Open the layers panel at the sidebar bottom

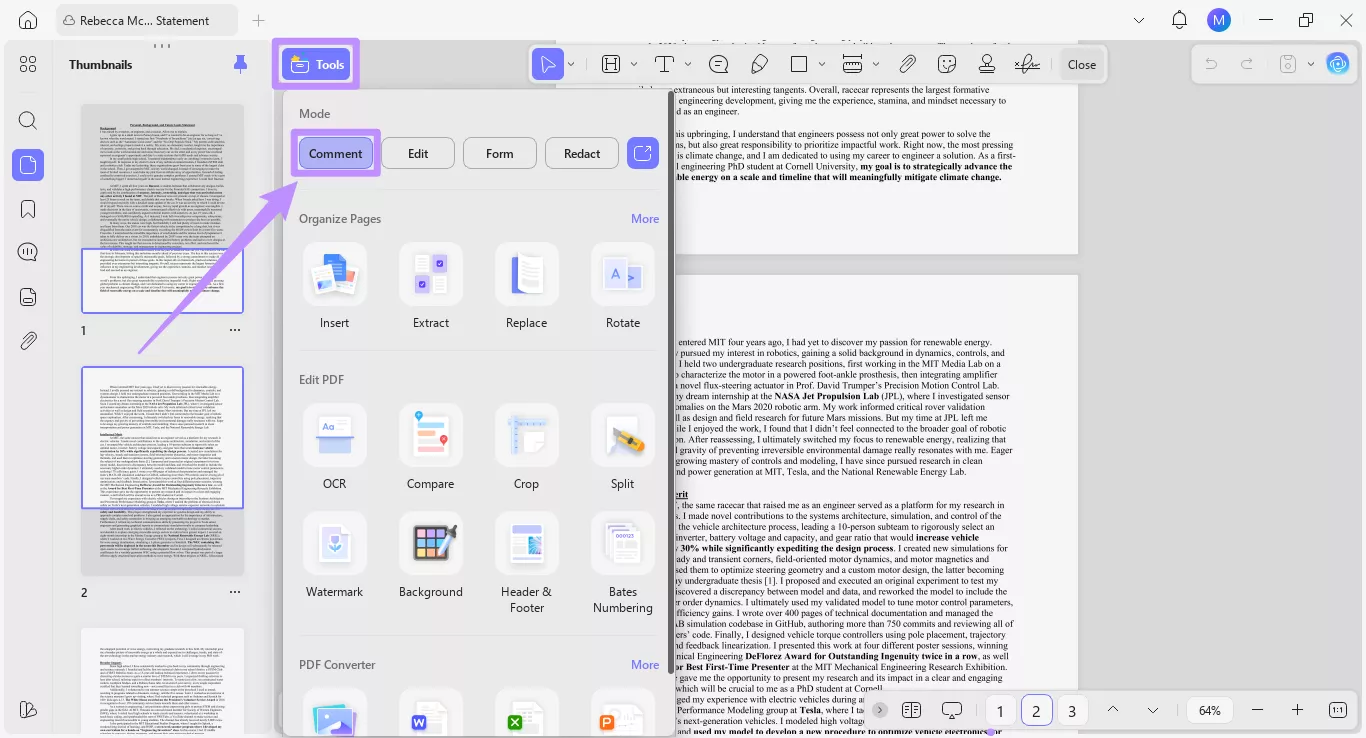28,709
